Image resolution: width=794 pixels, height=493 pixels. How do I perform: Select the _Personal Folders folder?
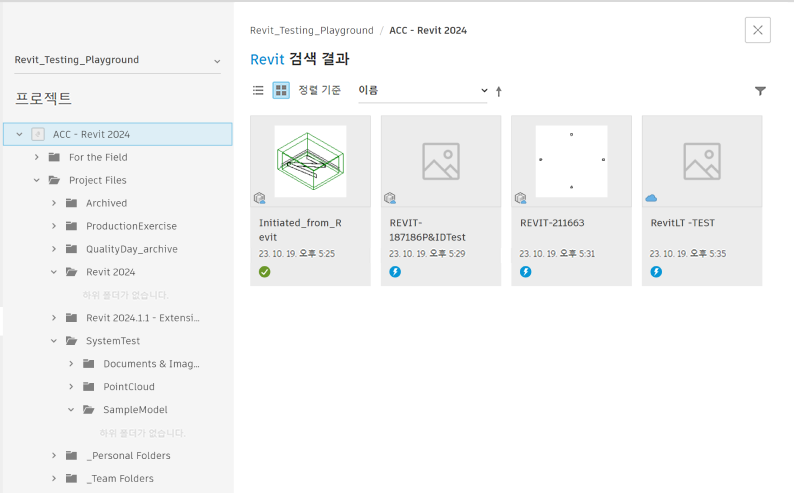pos(128,456)
